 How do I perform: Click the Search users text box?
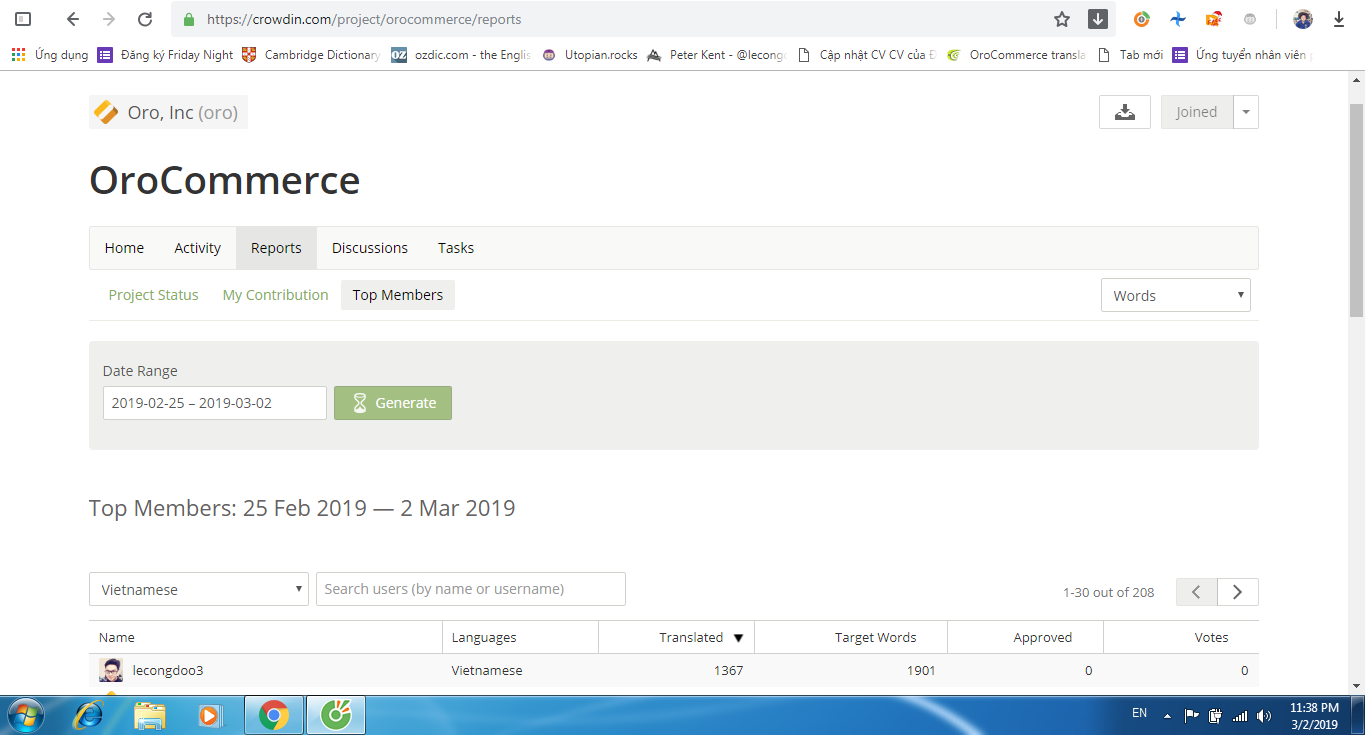pos(470,589)
